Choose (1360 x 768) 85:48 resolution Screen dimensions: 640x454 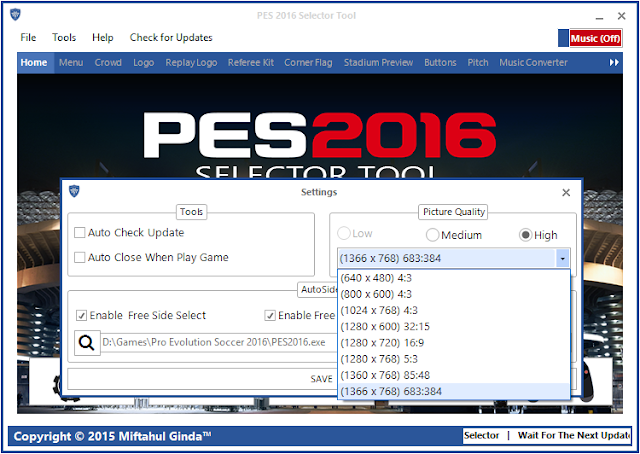(x=454, y=375)
